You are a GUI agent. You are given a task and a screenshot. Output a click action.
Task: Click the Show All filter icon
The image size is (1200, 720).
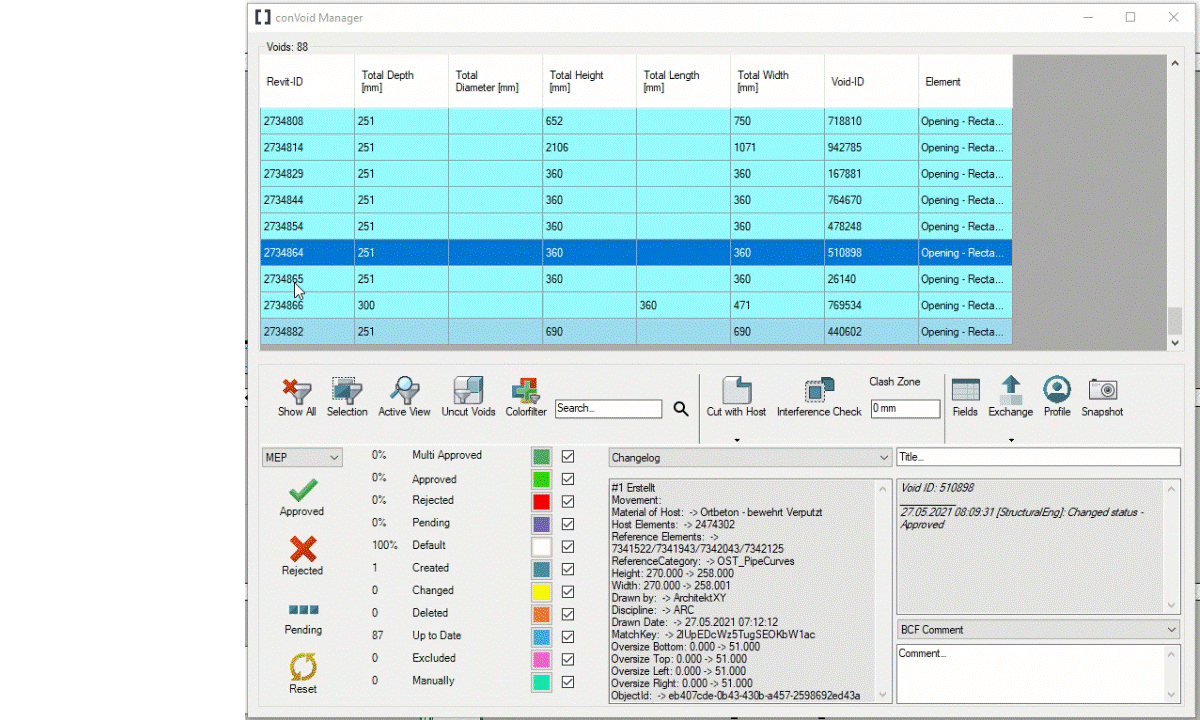[x=296, y=390]
